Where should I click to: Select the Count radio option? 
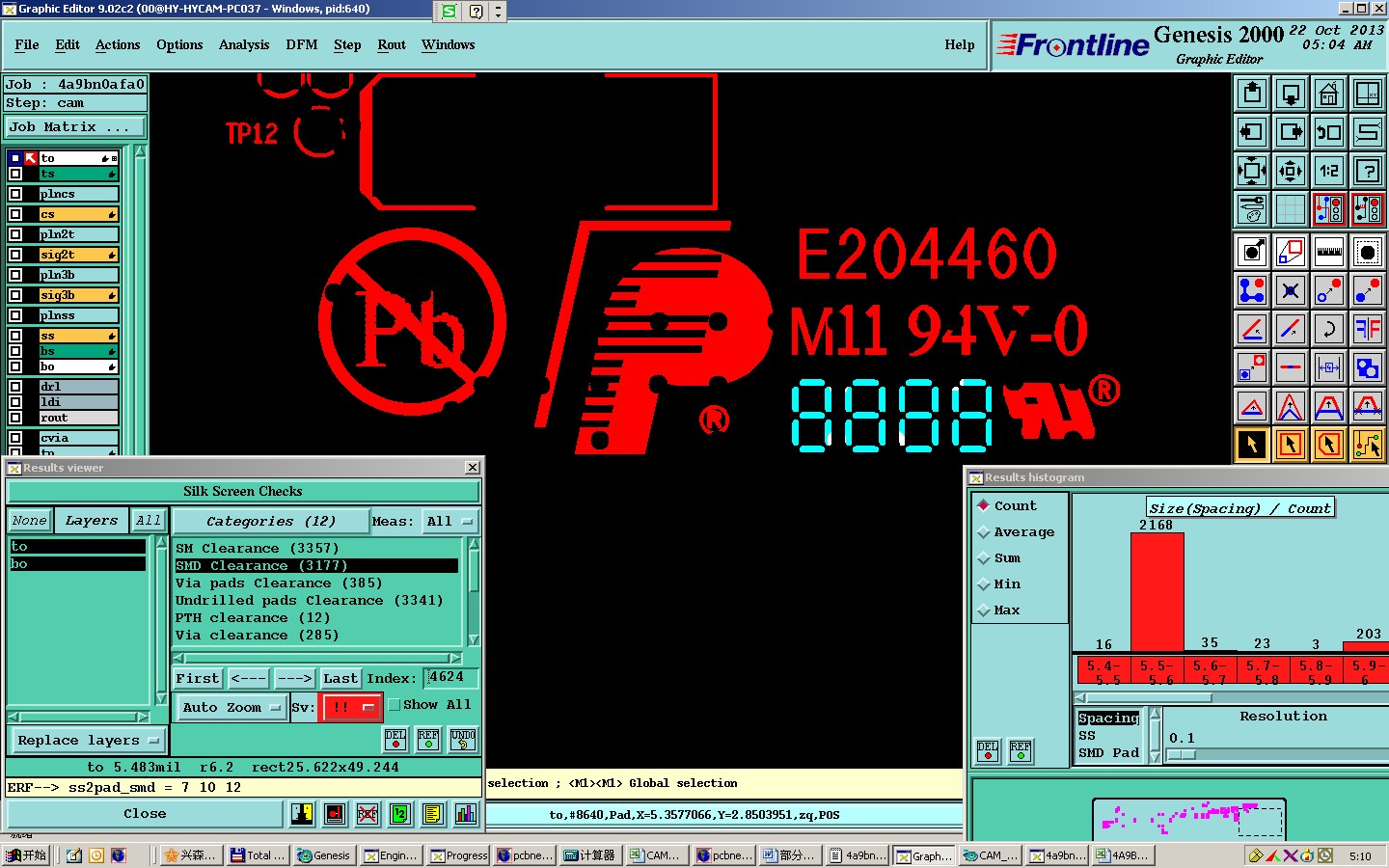tap(984, 505)
